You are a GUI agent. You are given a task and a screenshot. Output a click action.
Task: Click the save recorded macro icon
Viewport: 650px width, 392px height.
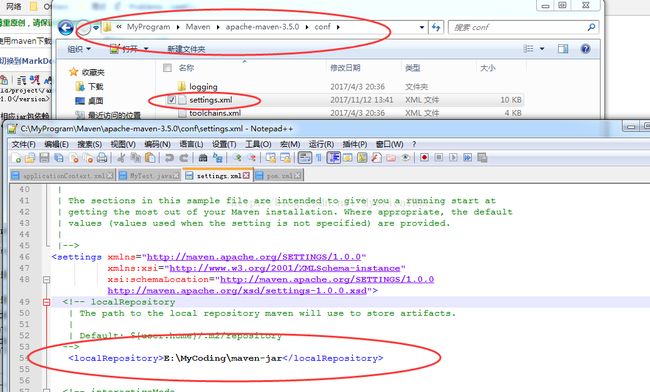point(482,158)
